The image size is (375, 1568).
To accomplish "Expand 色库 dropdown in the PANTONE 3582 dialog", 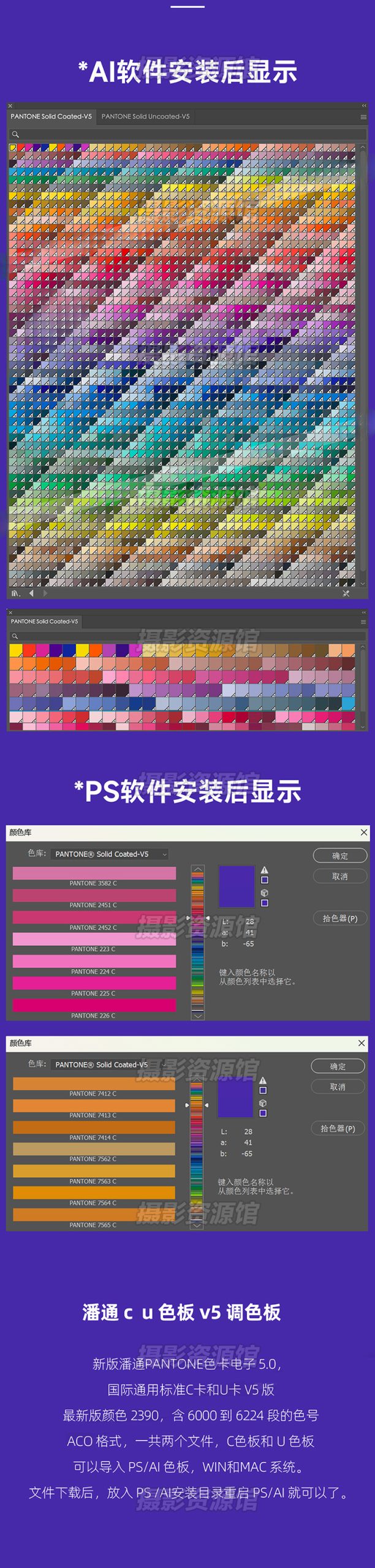I will pyautogui.click(x=110, y=854).
